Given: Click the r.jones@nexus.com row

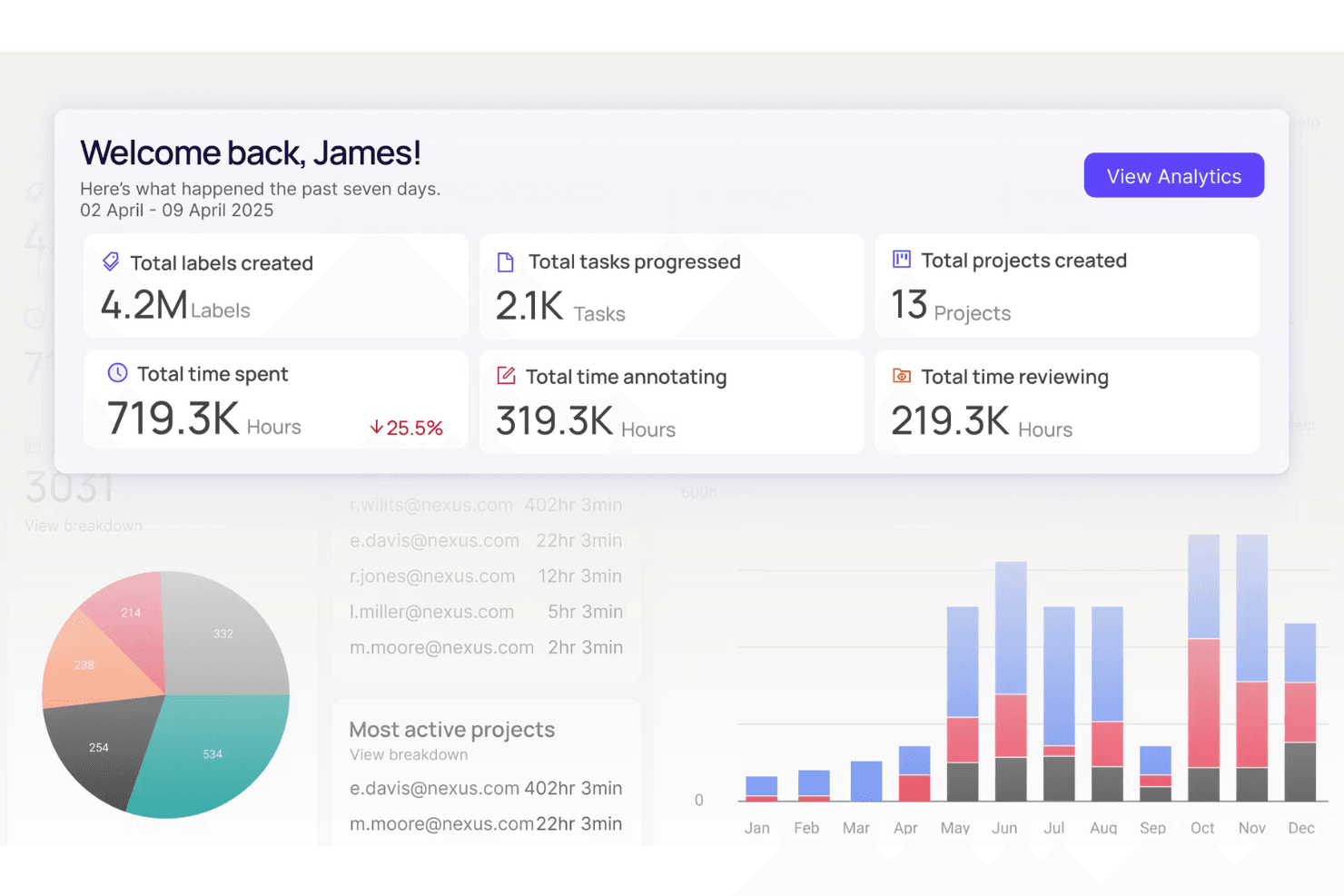Looking at the screenshot, I should point(486,576).
